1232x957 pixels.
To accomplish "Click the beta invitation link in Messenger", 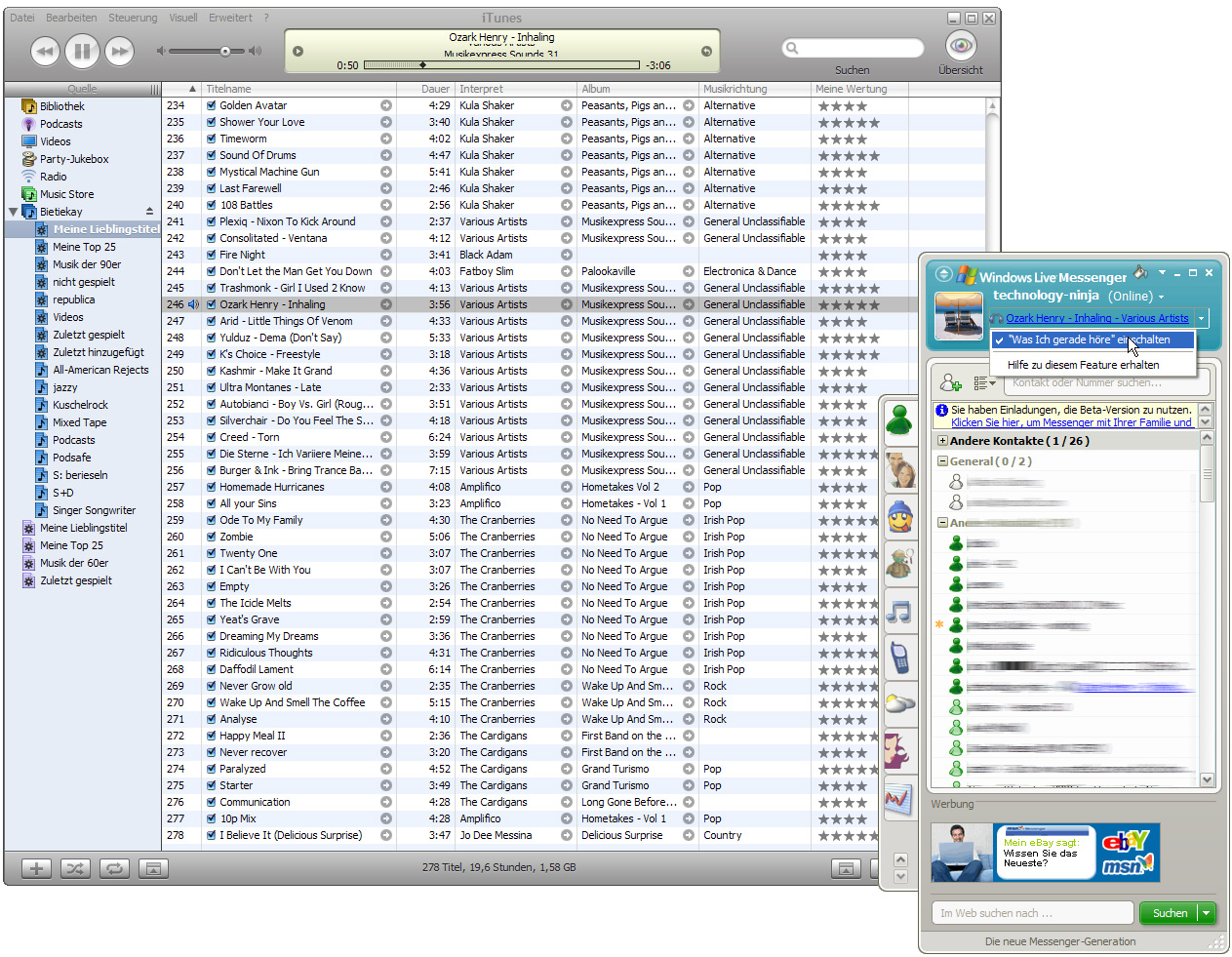I will pos(1071,422).
